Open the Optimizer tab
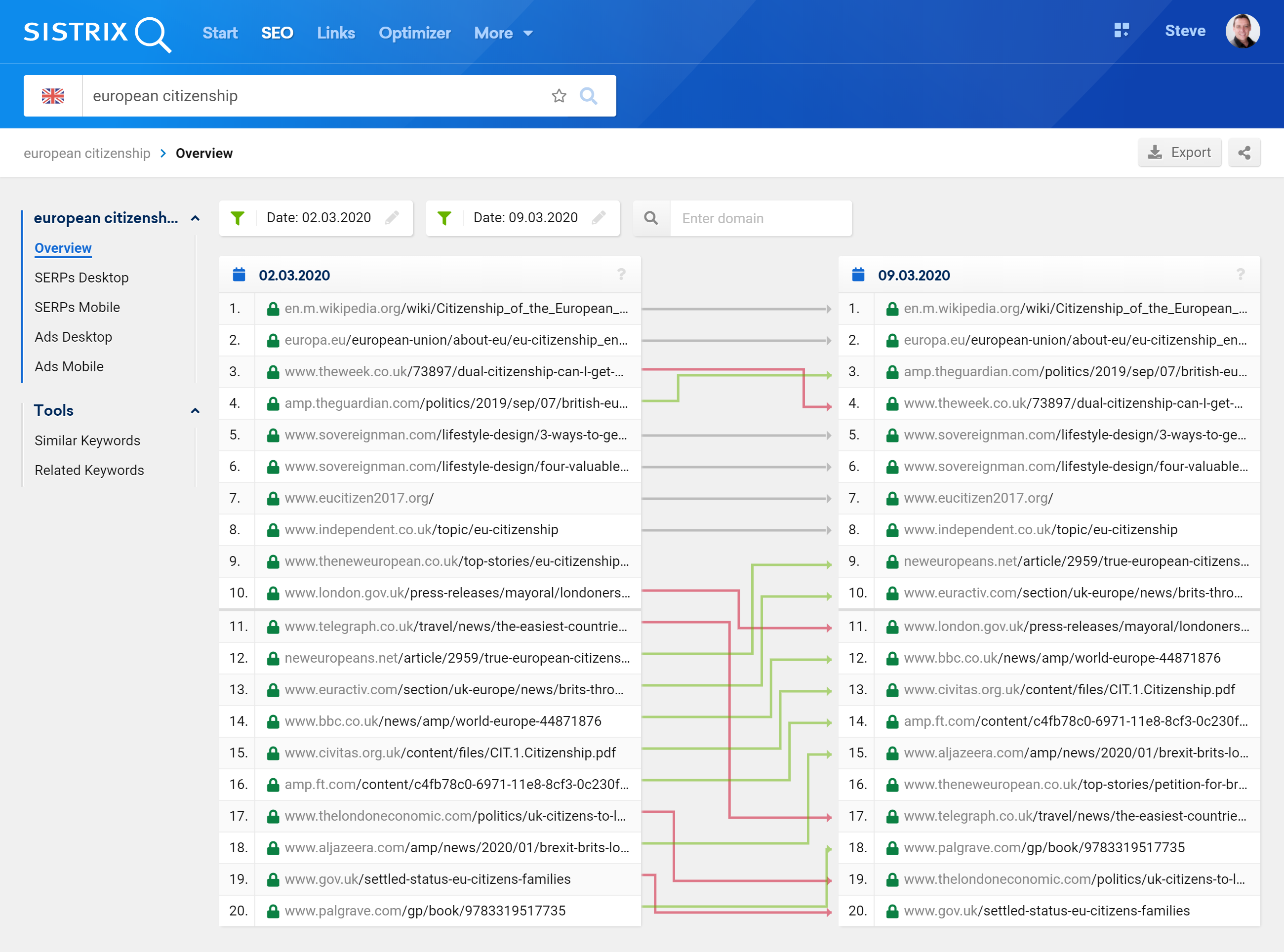 (414, 34)
